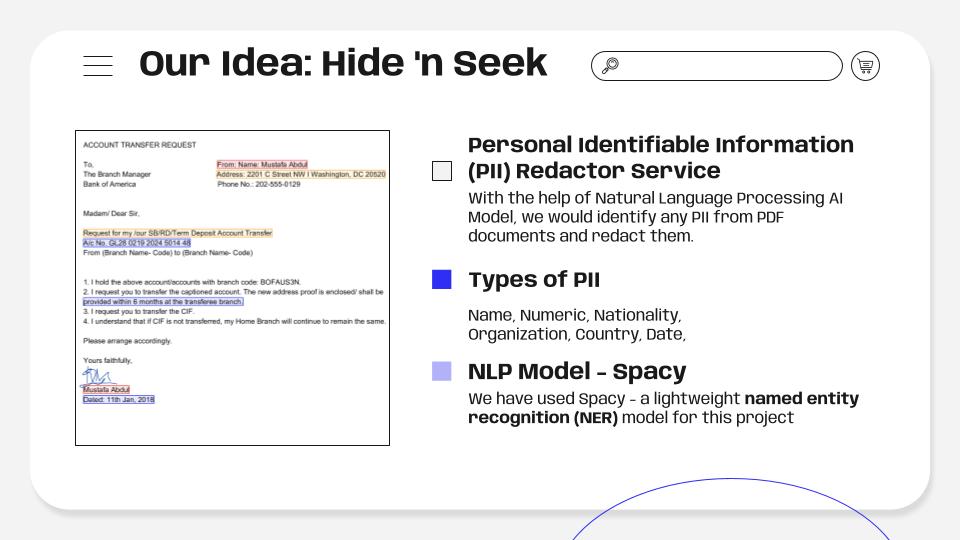Select heading 'Personal Identifiable Information (PII) Redactor Service'
The height and width of the screenshot is (540, 960).
point(661,157)
